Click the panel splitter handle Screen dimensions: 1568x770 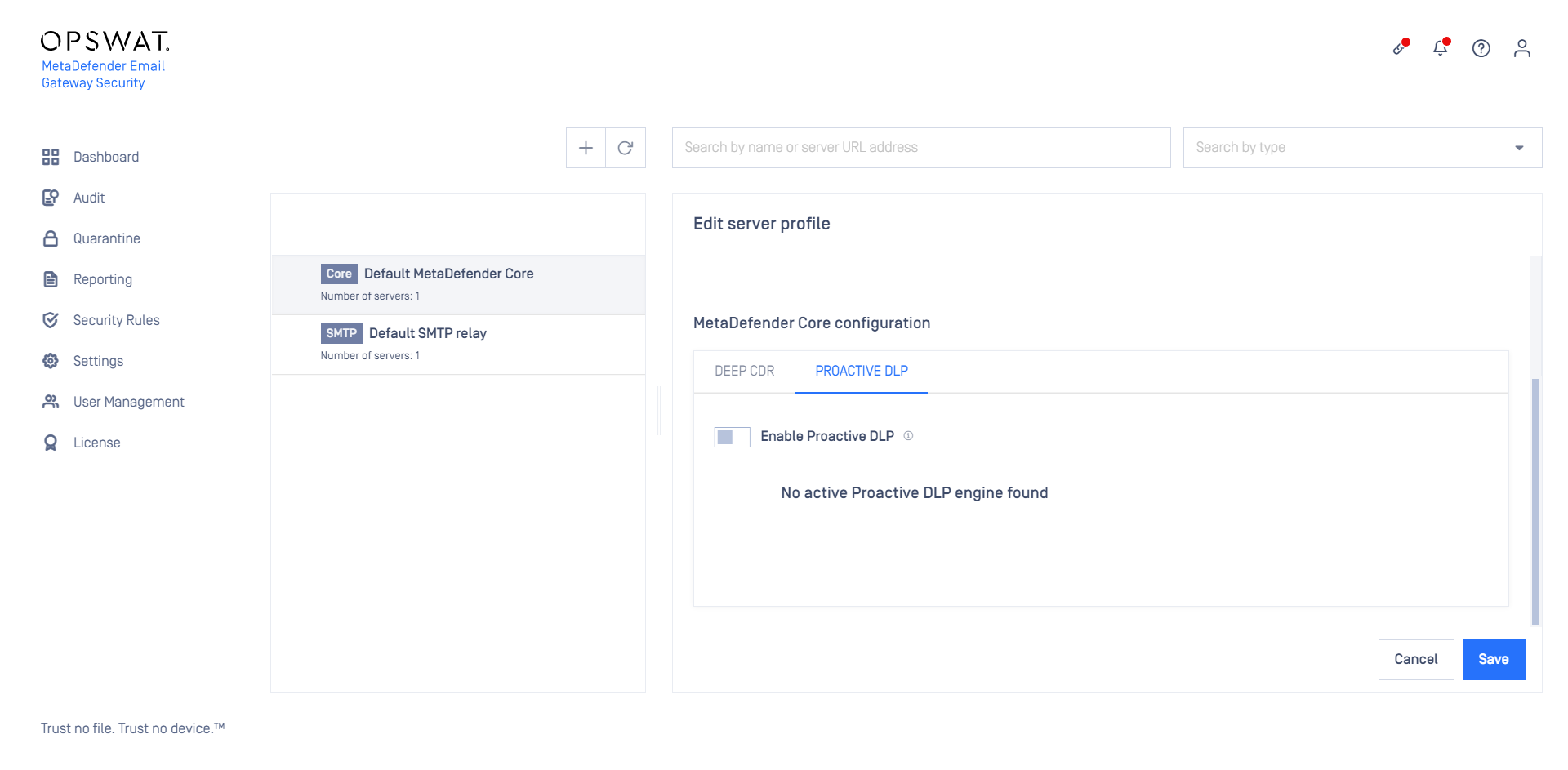659,410
